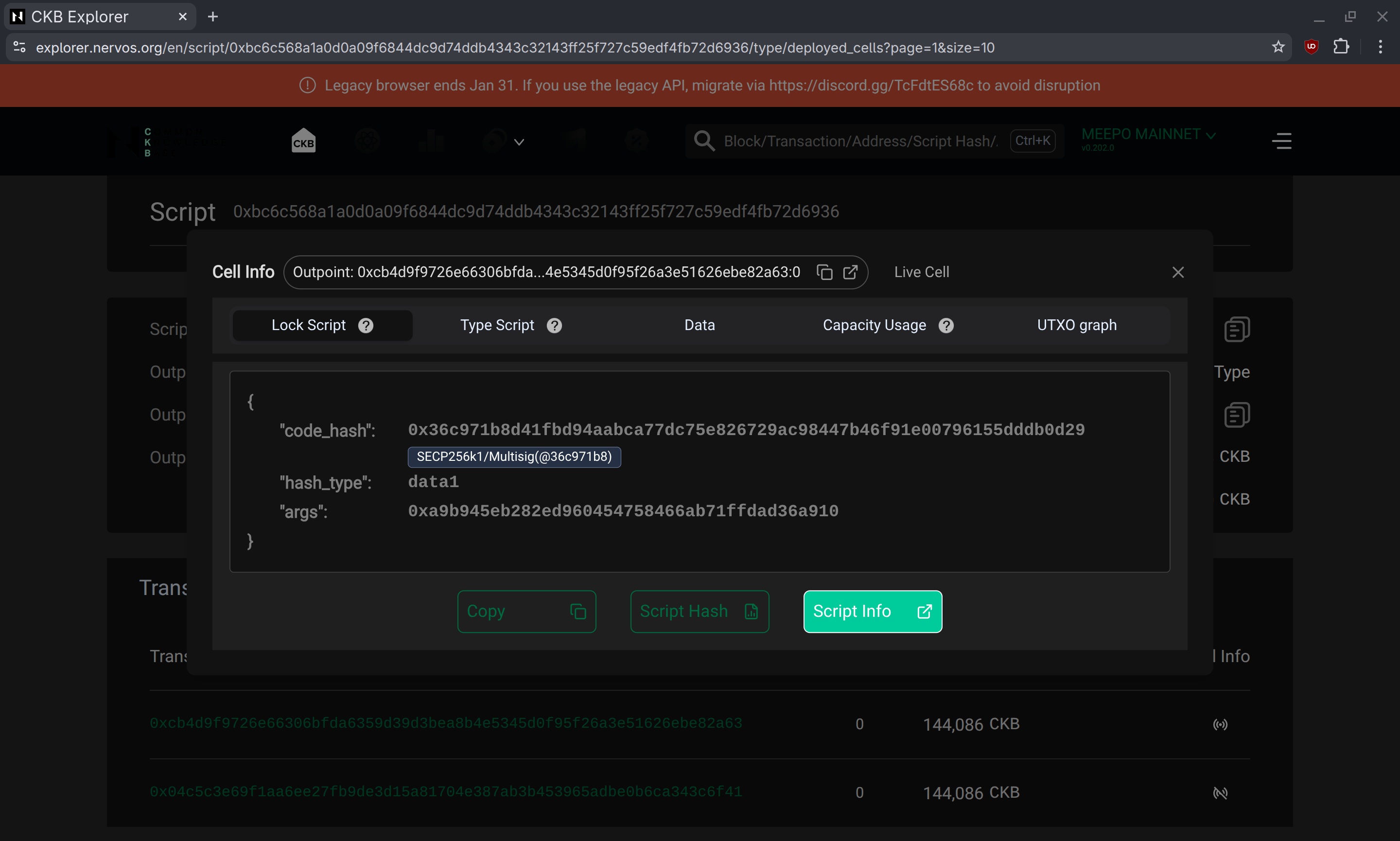Open the UTXO graph tab
Screen dimensions: 1400x841
pos(1076,325)
